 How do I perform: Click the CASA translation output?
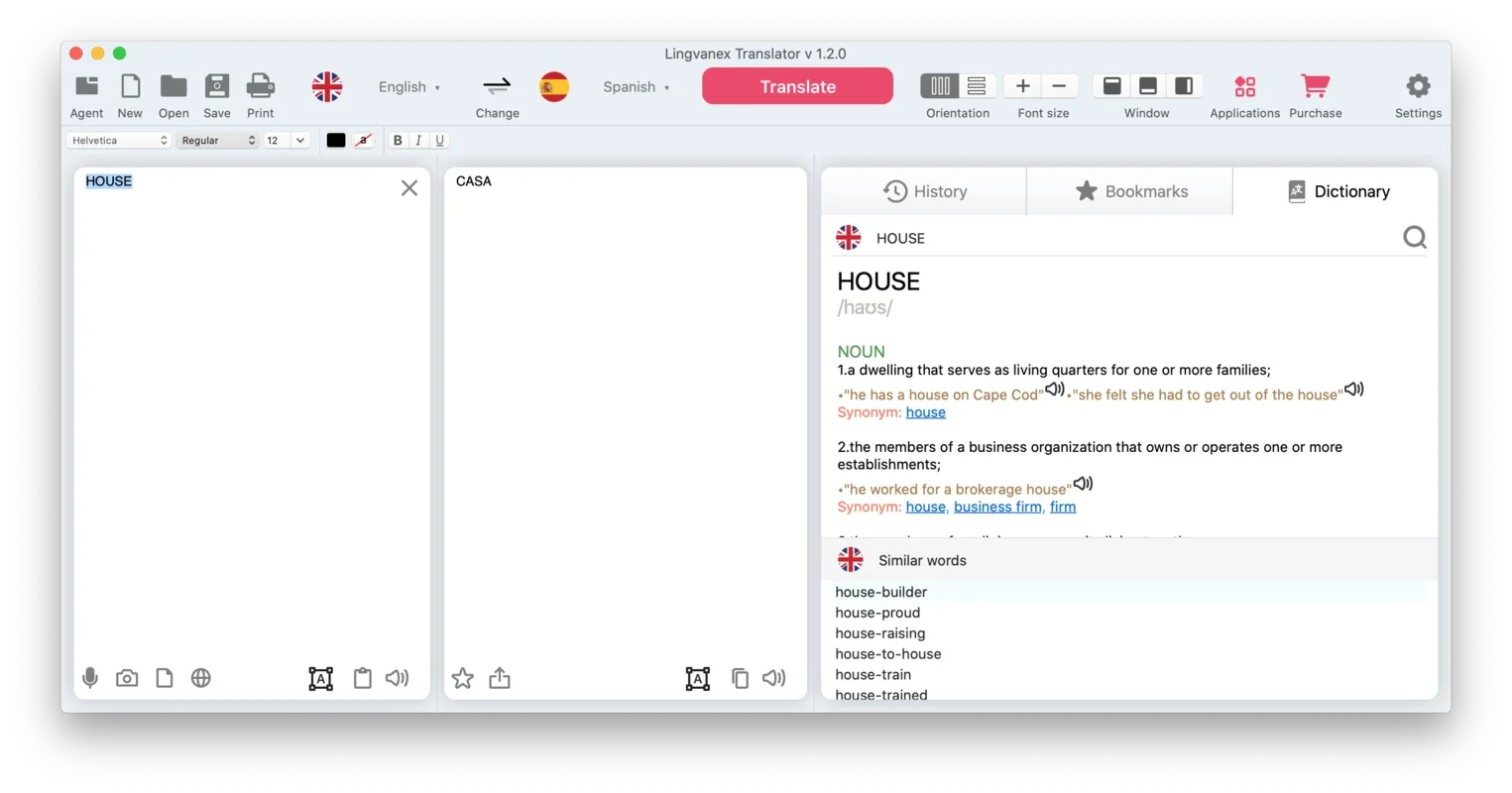(474, 181)
